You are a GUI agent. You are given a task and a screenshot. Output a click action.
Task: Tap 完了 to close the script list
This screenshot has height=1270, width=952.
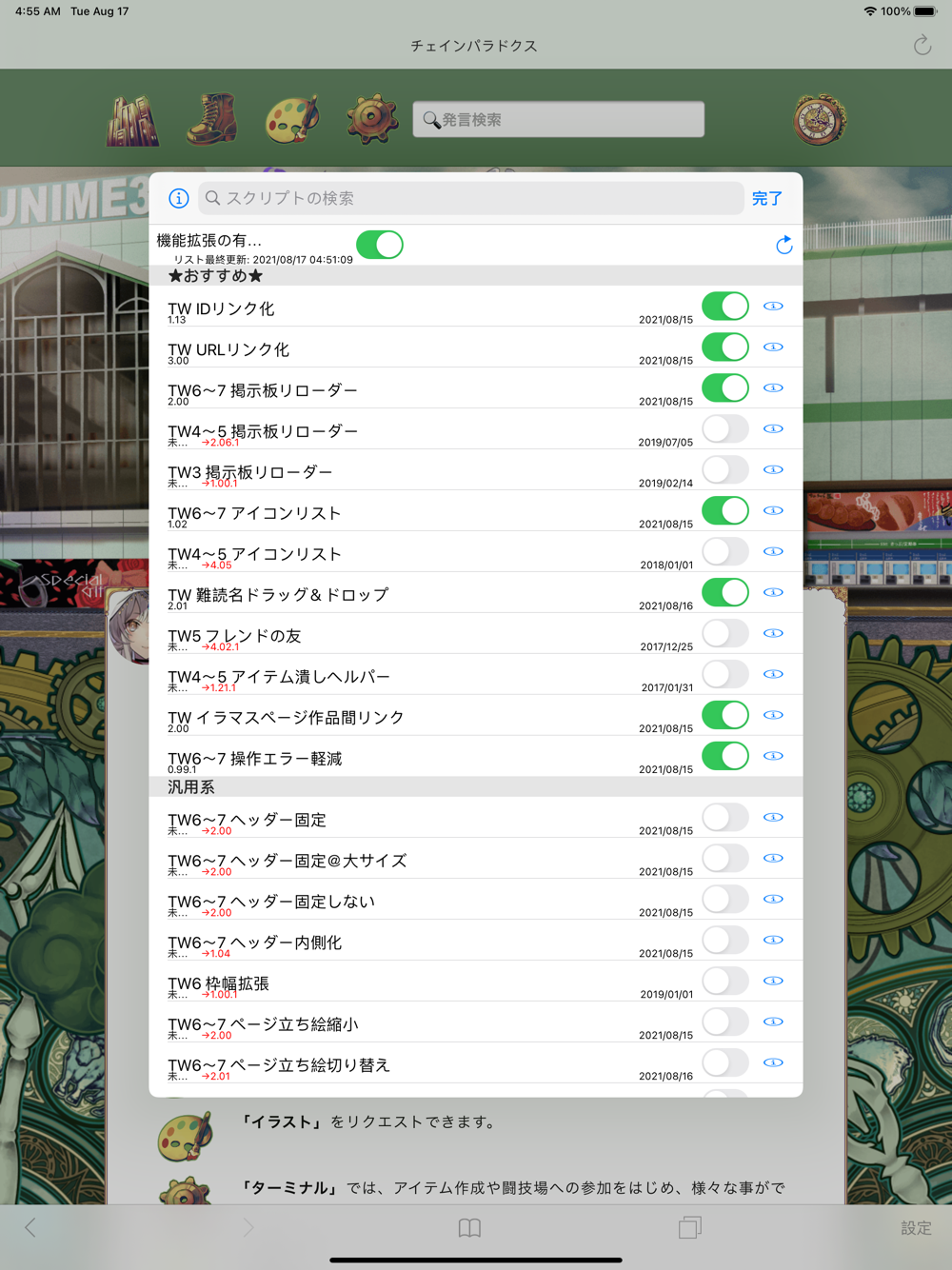tap(767, 198)
